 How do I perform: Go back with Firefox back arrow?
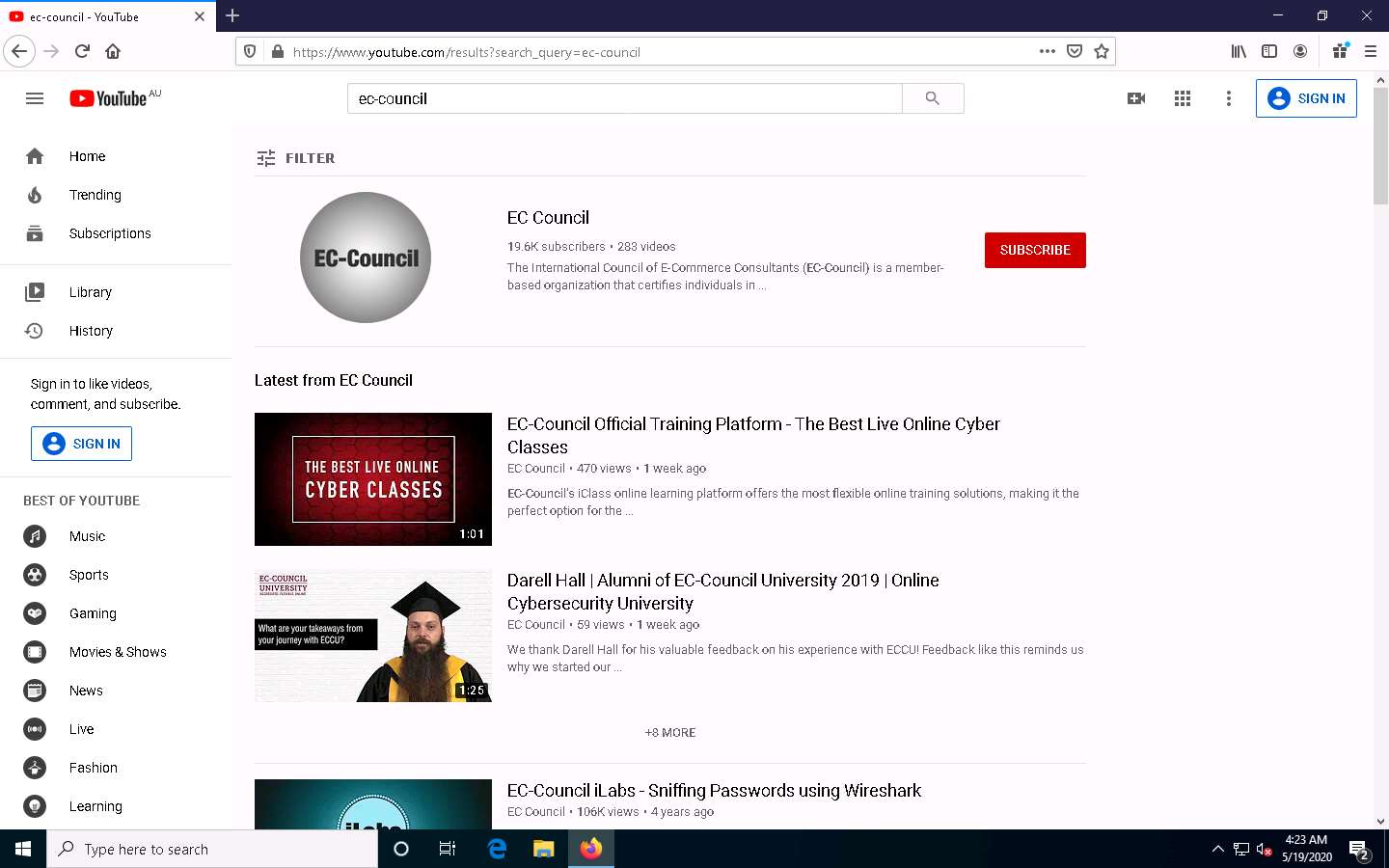pyautogui.click(x=19, y=51)
